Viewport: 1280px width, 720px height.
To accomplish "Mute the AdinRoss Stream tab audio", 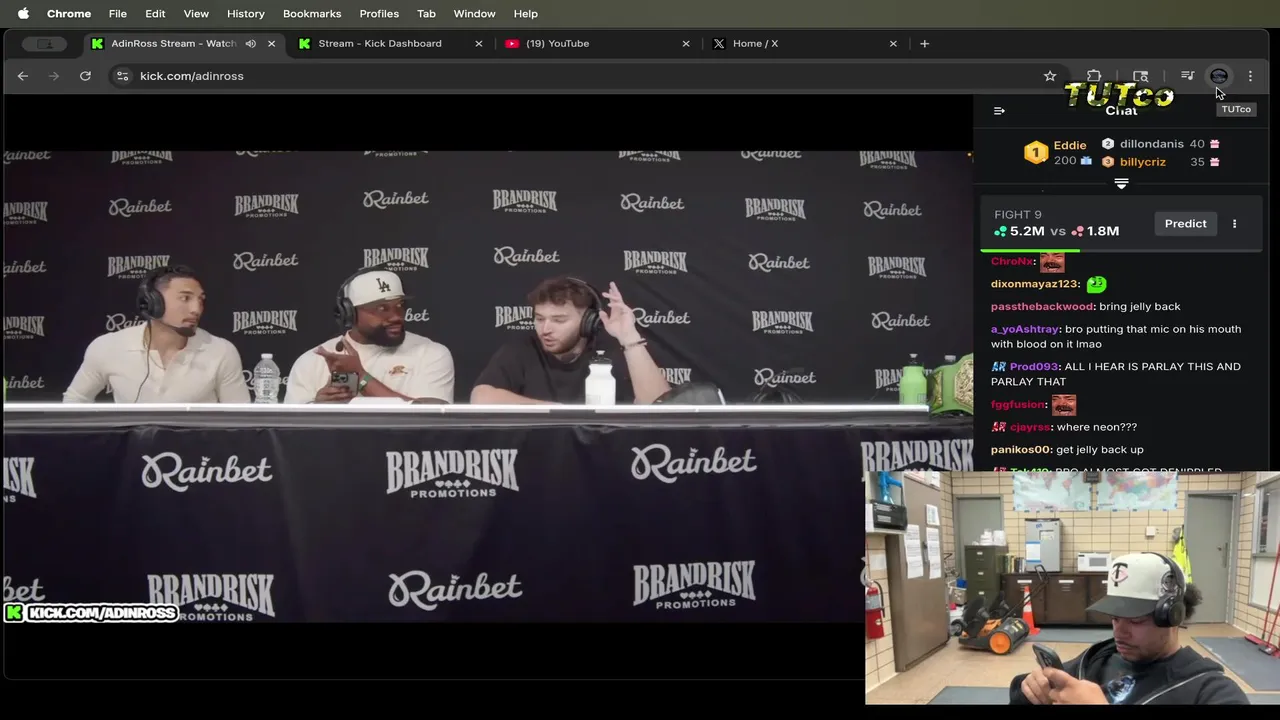I will point(251,44).
